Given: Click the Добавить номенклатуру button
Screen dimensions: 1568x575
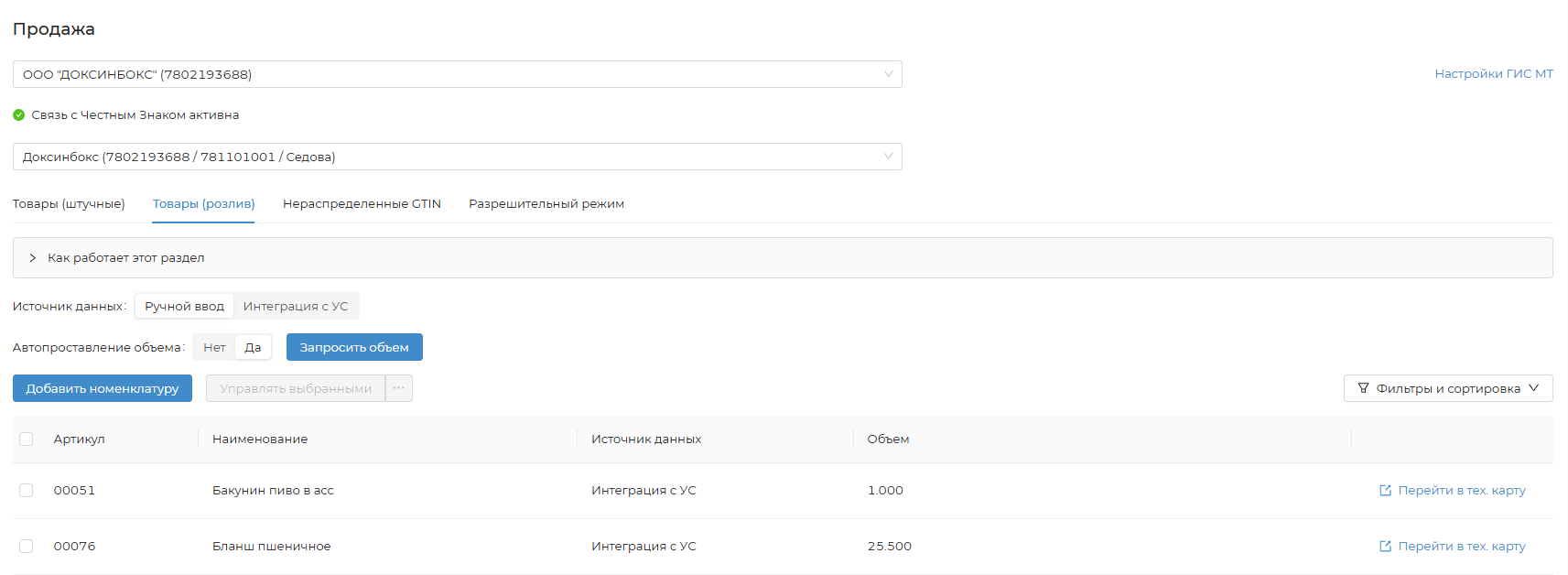Looking at the screenshot, I should (x=103, y=388).
